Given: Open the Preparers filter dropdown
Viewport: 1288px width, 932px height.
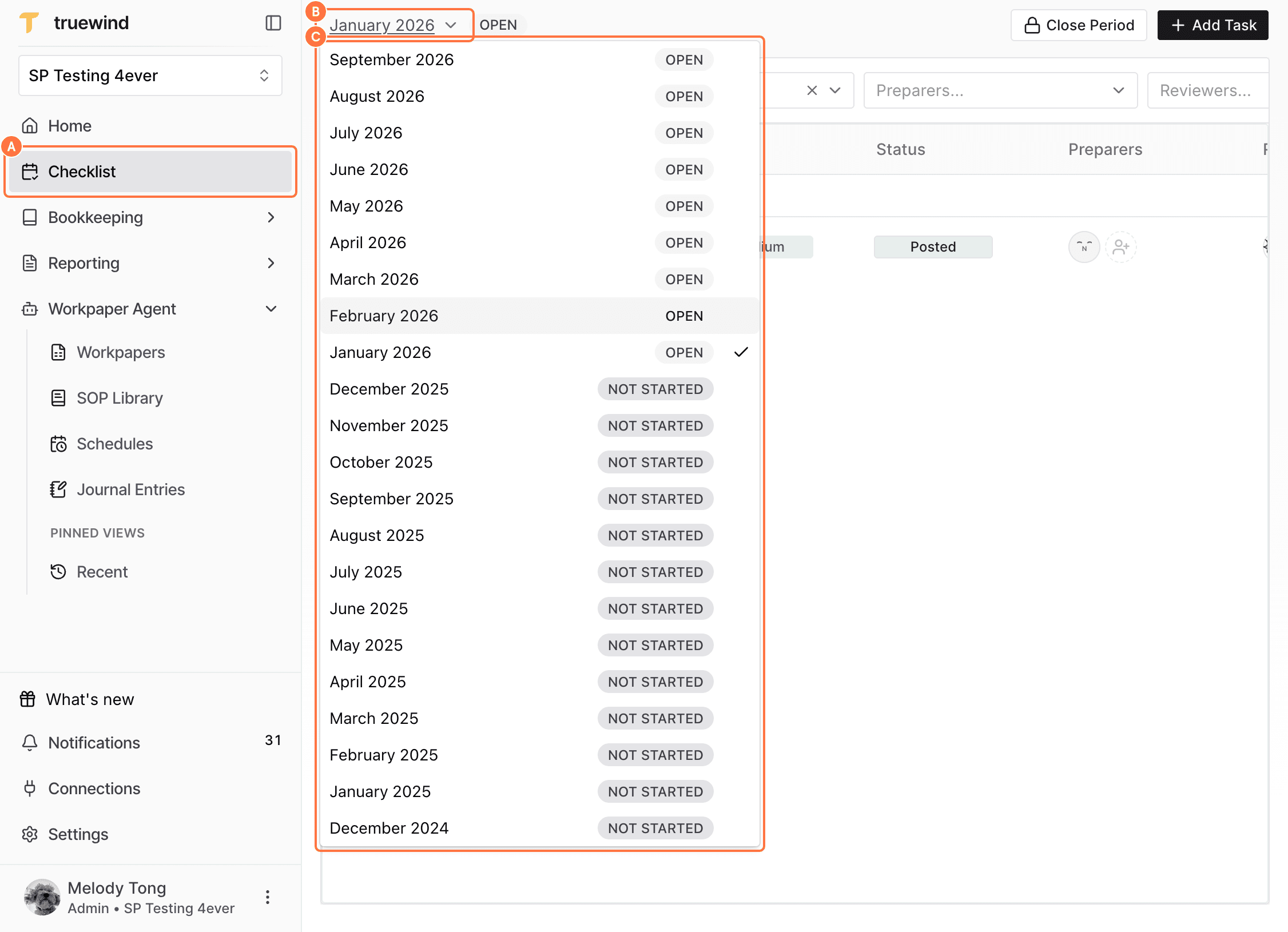Looking at the screenshot, I should pyautogui.click(x=1000, y=90).
